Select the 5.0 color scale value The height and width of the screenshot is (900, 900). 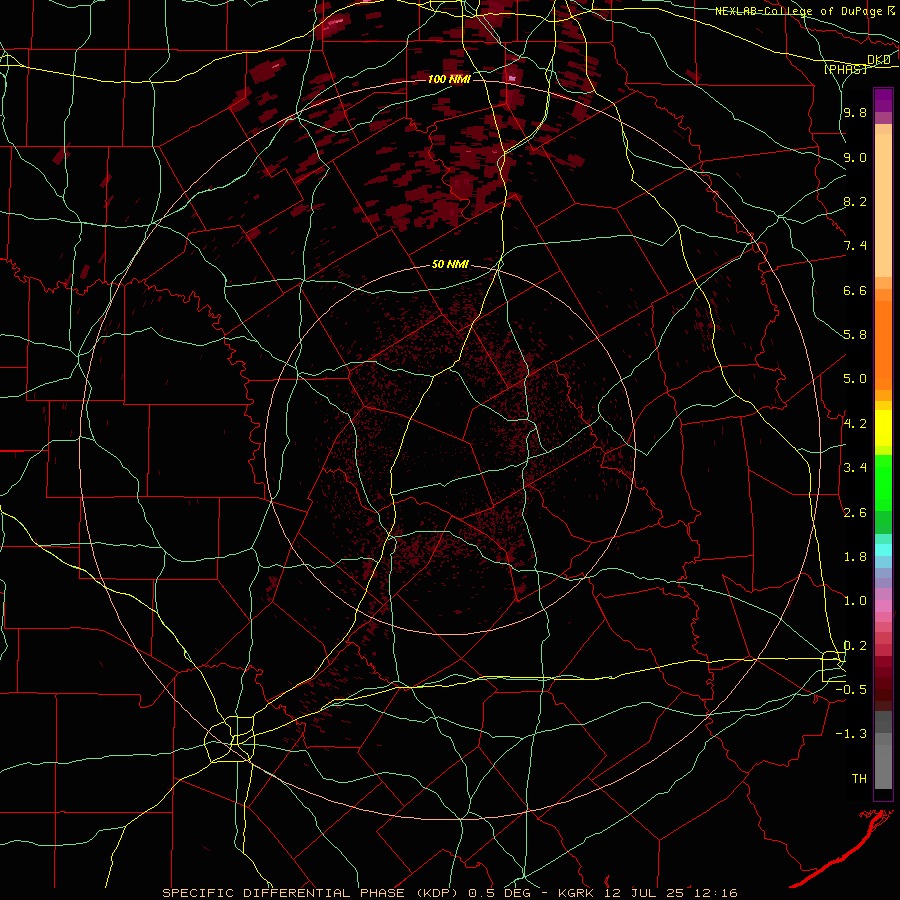tap(855, 379)
